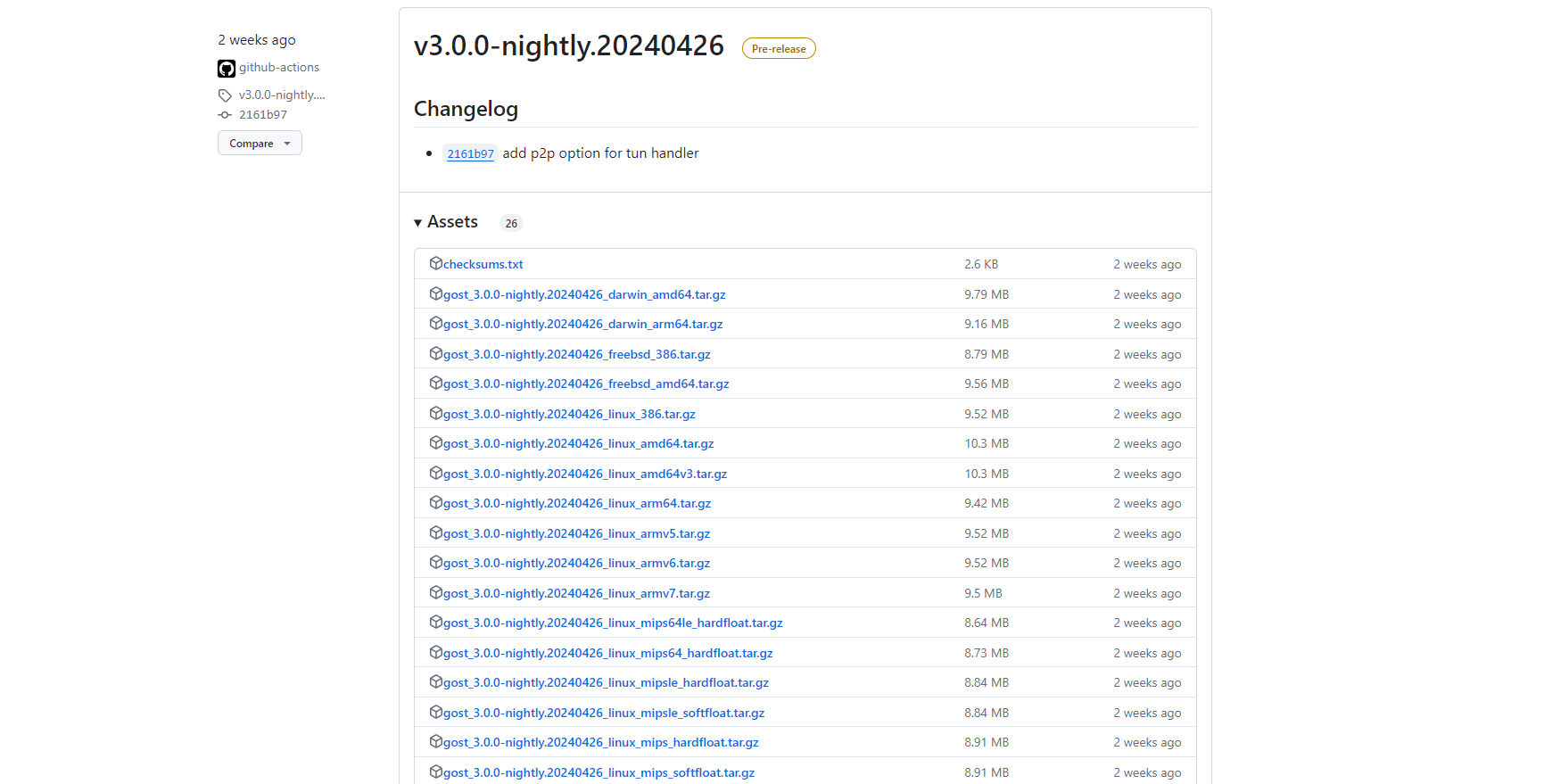1544x784 pixels.
Task: Download the linux_mips64_hardfloat.tar.gz asset
Action: point(608,653)
